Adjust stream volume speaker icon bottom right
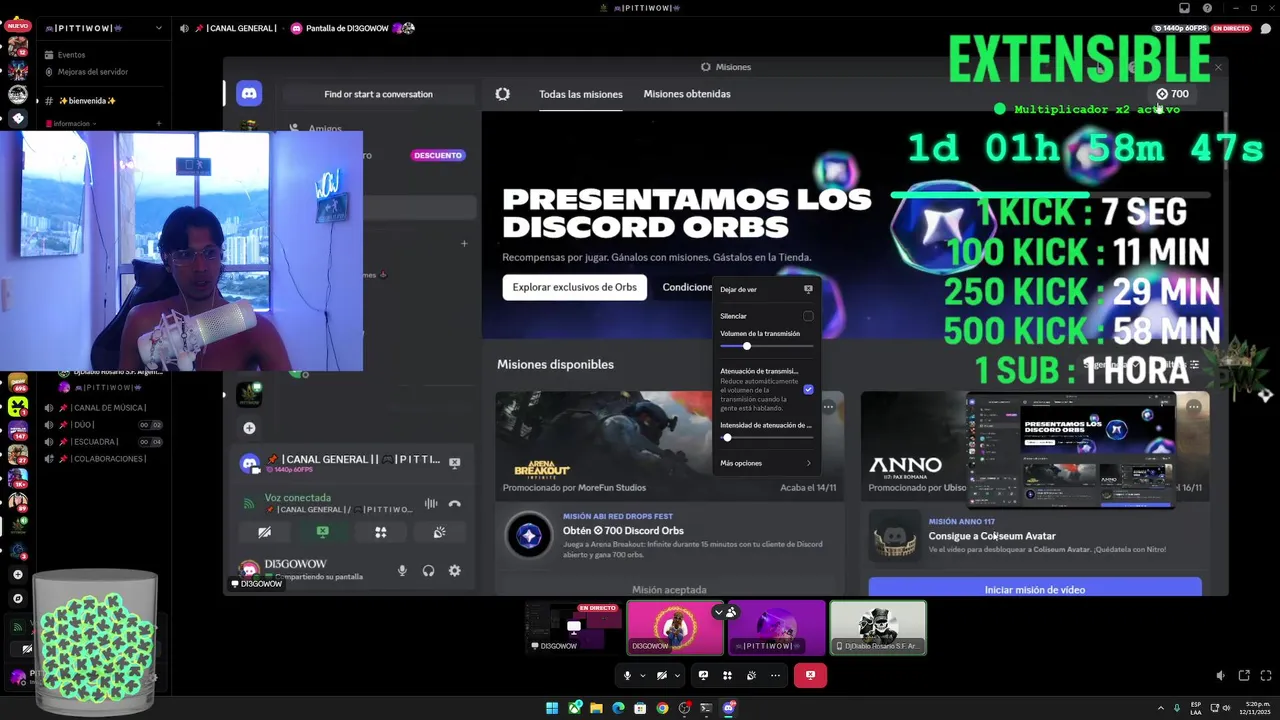1280x720 pixels. (1220, 675)
